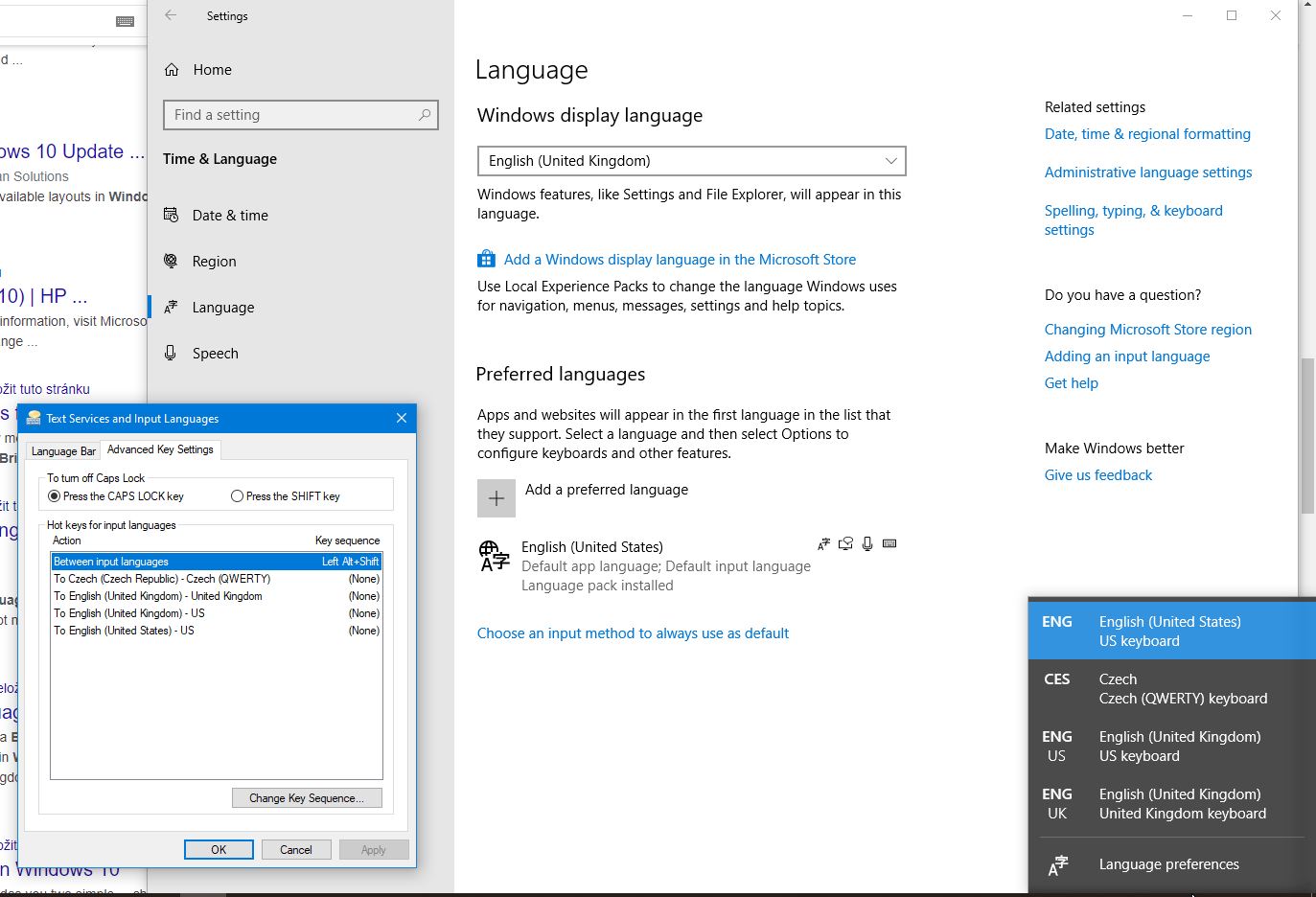Click the Left Alt+Shift key sequence value
Image resolution: width=1316 pixels, height=897 pixels.
click(351, 562)
